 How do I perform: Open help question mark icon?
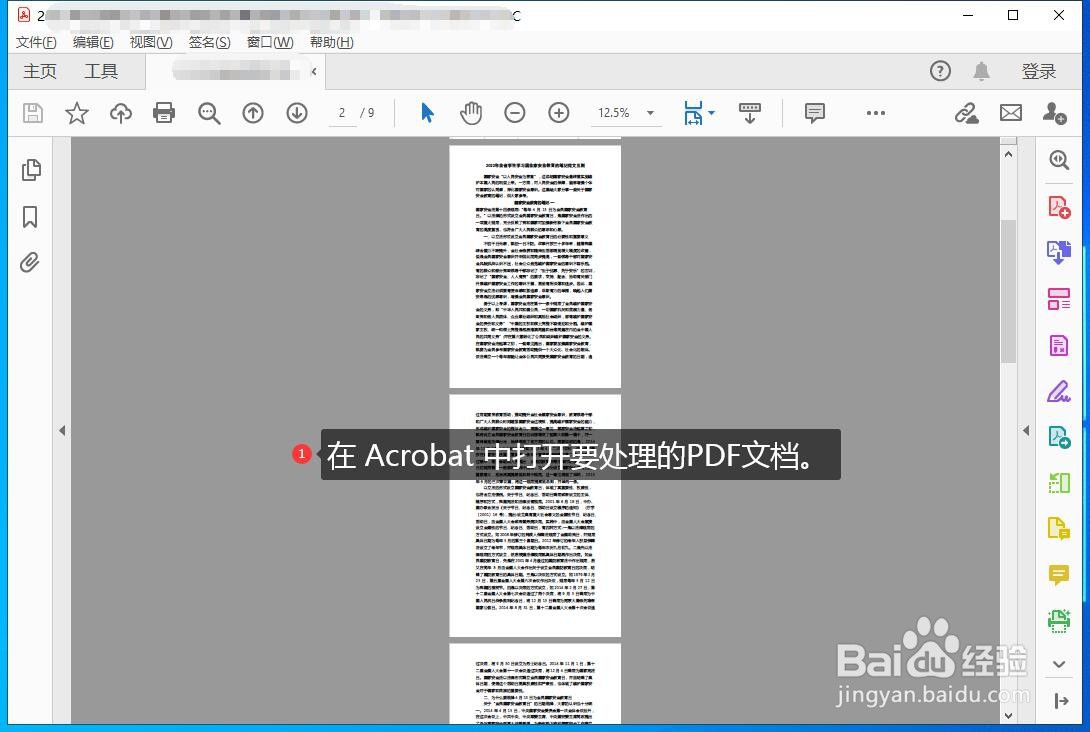[x=940, y=71]
